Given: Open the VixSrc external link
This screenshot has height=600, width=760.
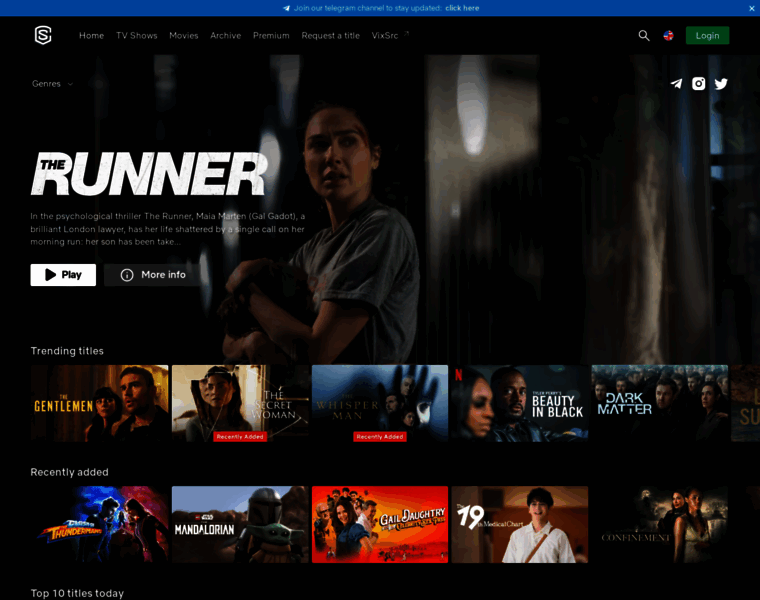Looking at the screenshot, I should tap(390, 35).
